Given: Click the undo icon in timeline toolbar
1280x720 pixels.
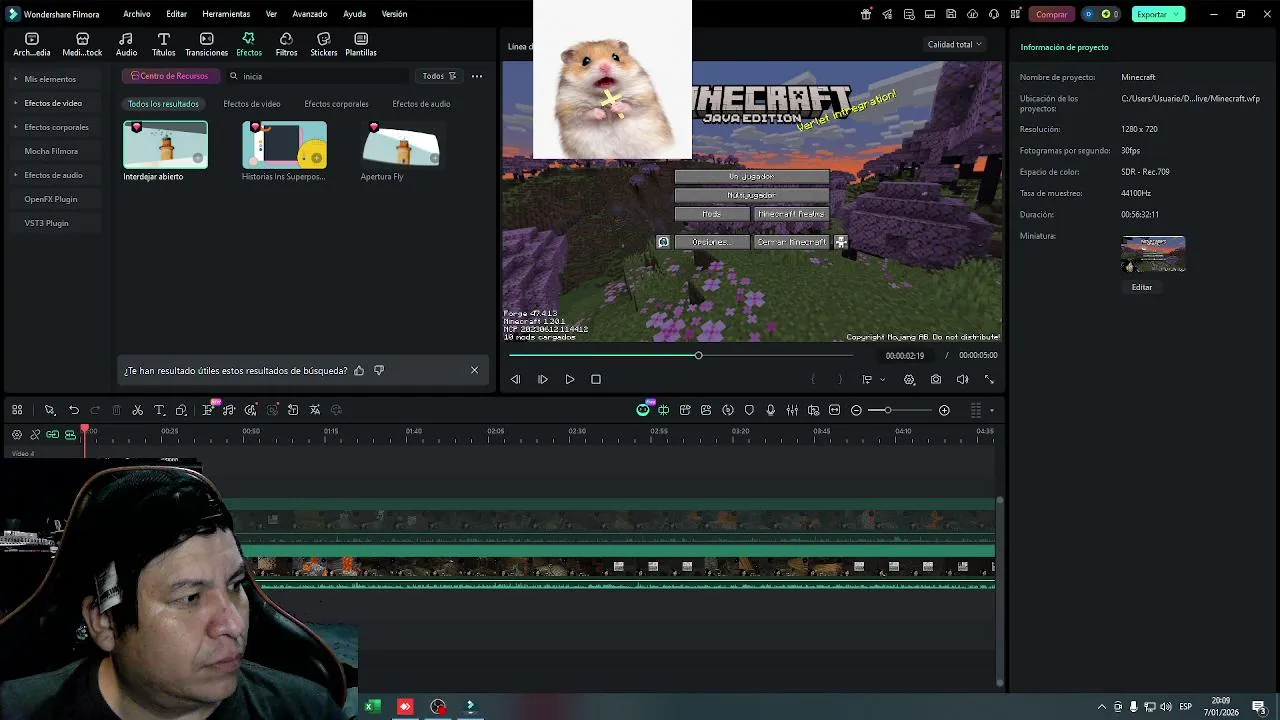Looking at the screenshot, I should (74, 410).
